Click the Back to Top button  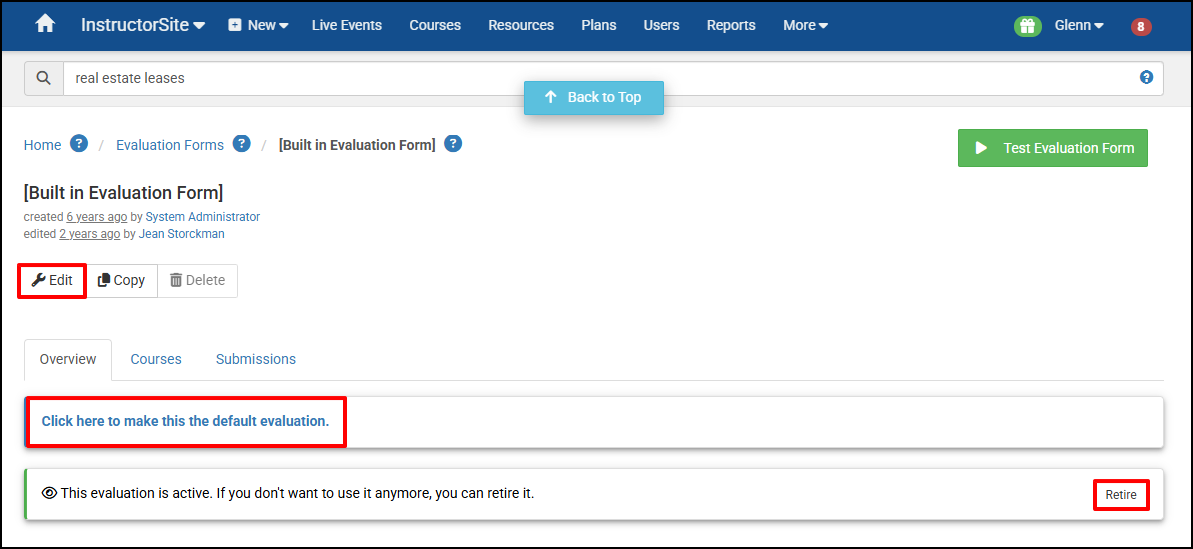593,97
